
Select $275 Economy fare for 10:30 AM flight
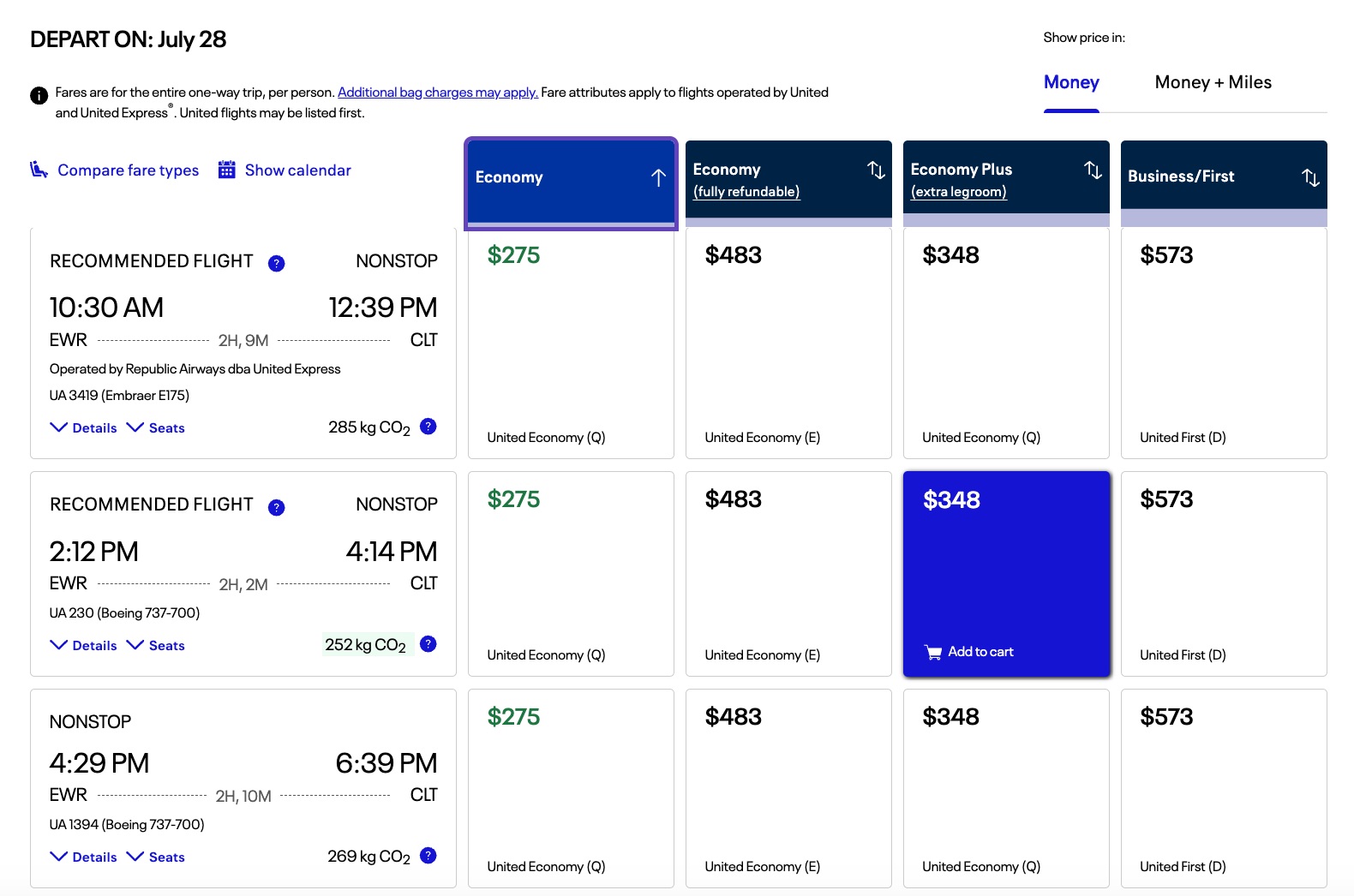[571, 343]
